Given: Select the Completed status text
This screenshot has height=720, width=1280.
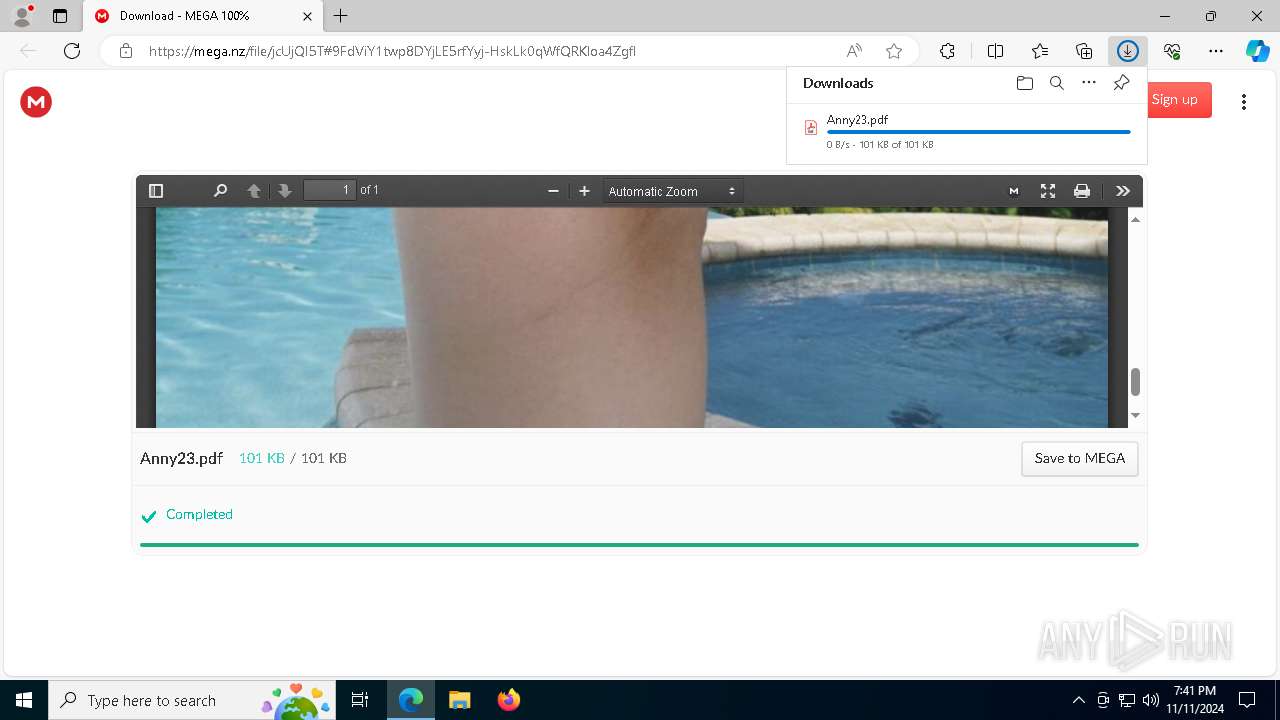Looking at the screenshot, I should [x=199, y=514].
